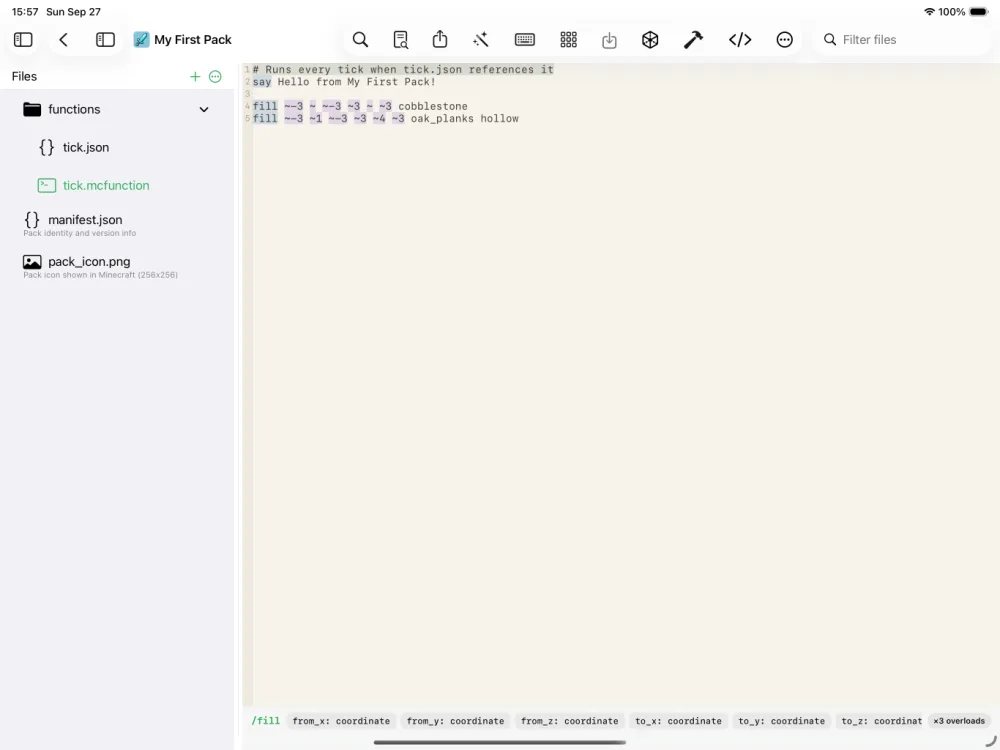The width and height of the screenshot is (1000, 750).
Task: Collapse the functions folder chevron
Action: (204, 110)
